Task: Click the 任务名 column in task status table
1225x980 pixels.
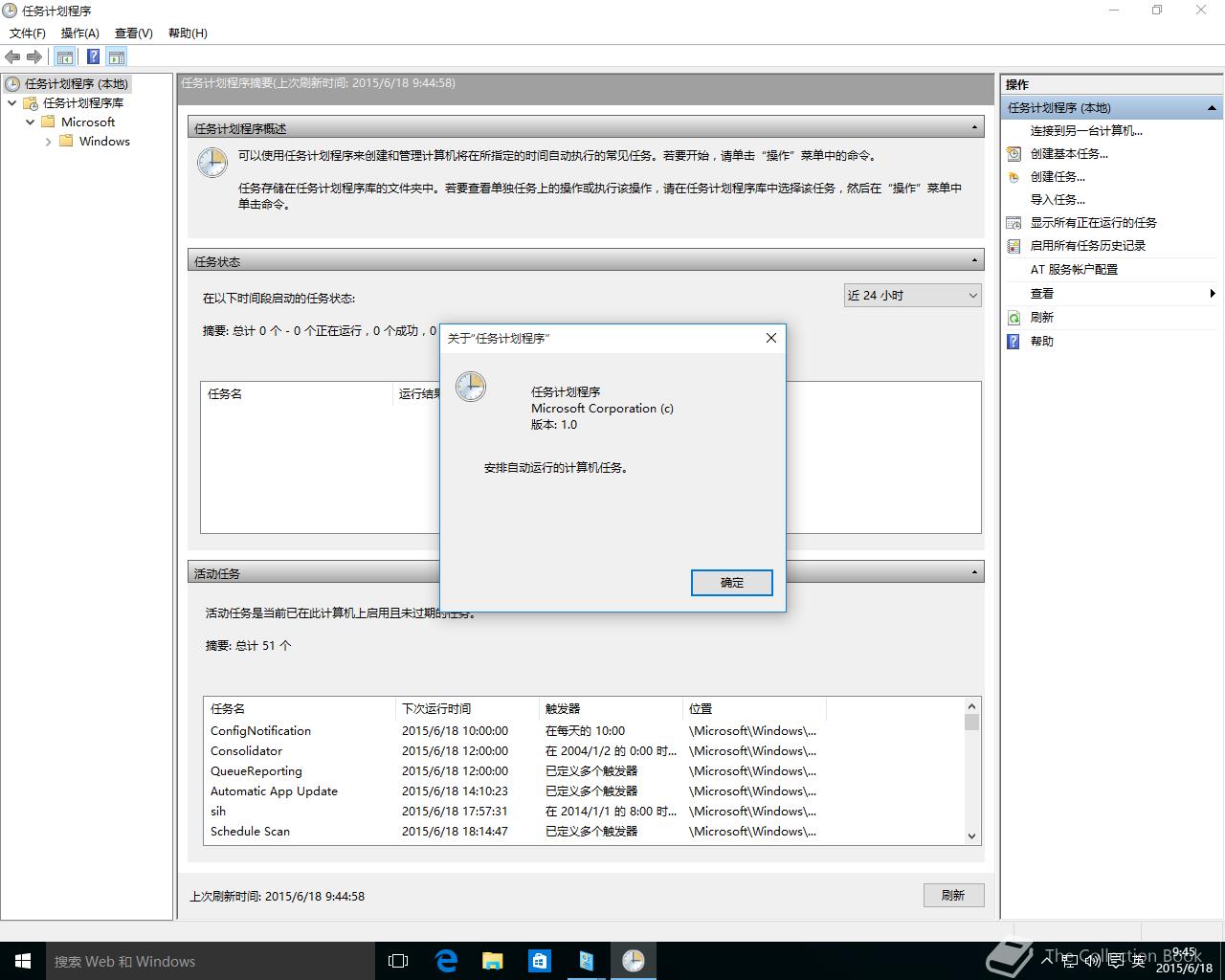Action: point(298,393)
